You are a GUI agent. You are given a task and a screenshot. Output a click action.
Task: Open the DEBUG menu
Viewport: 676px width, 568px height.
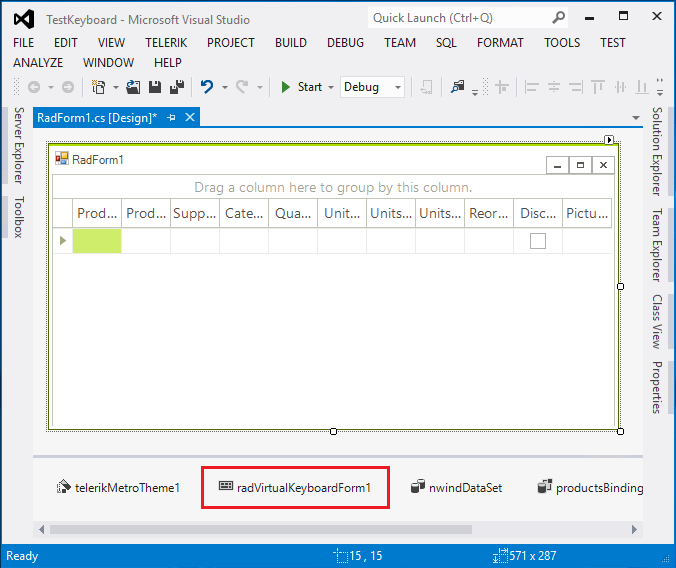tap(345, 43)
